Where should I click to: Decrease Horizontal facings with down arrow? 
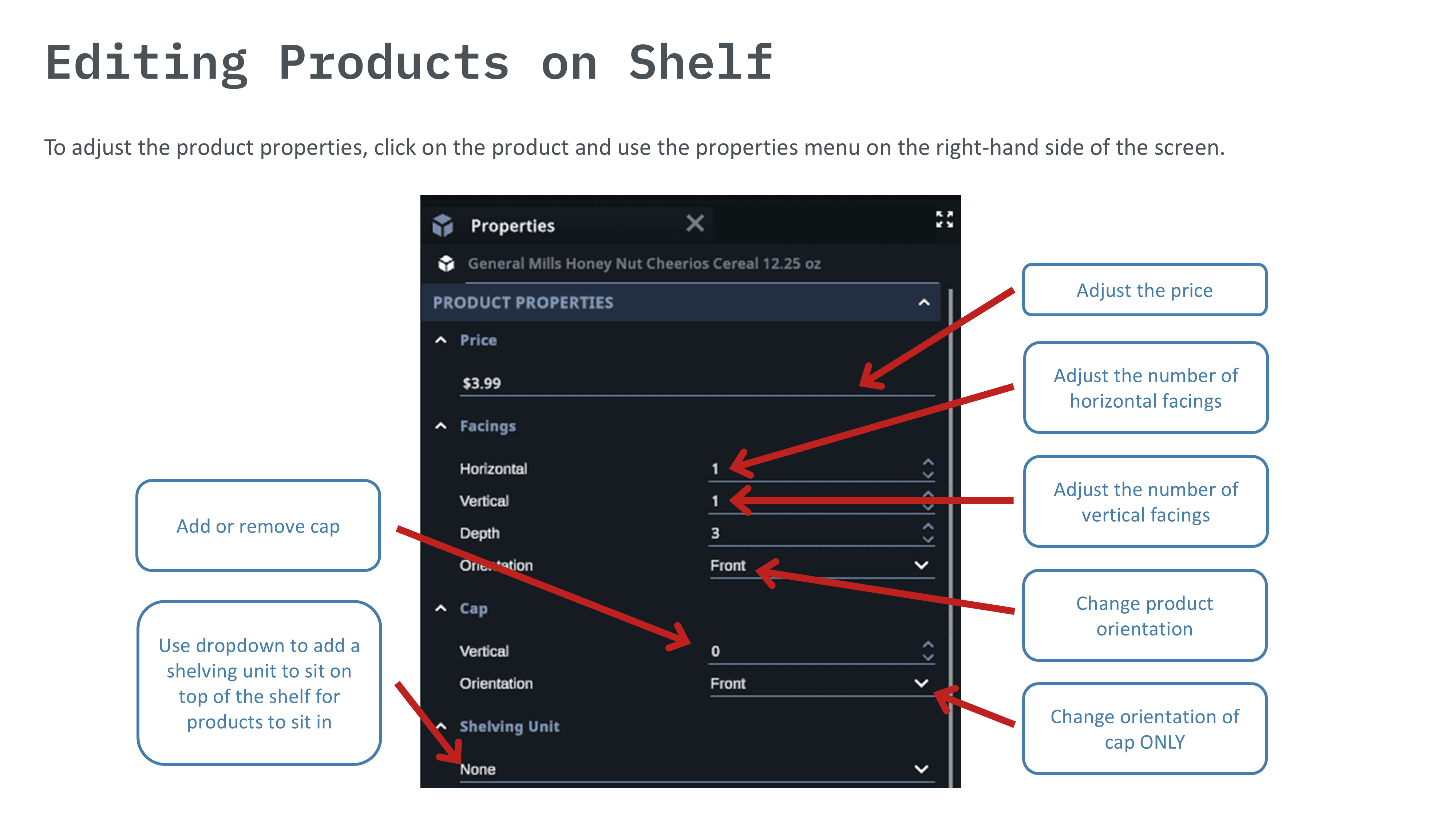tap(927, 475)
